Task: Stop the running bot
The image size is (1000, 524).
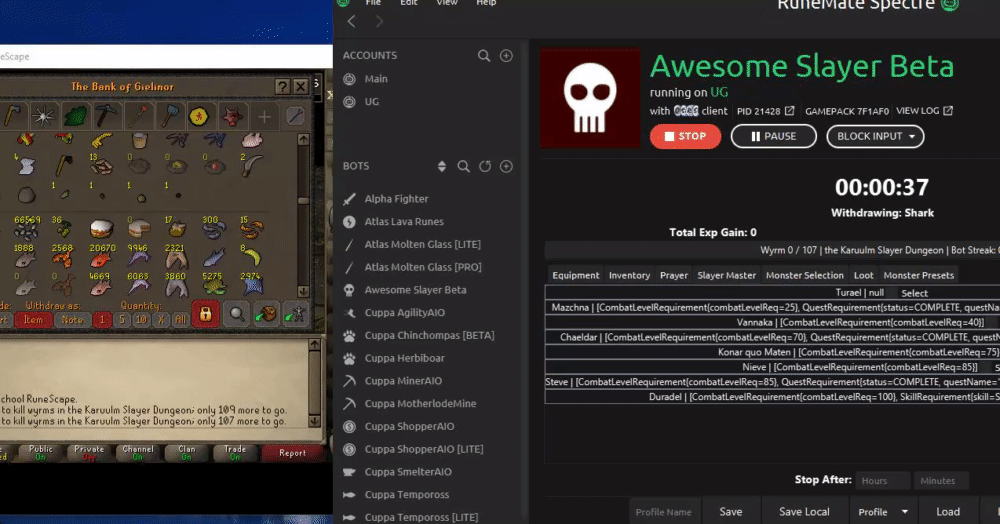Action: [686, 136]
